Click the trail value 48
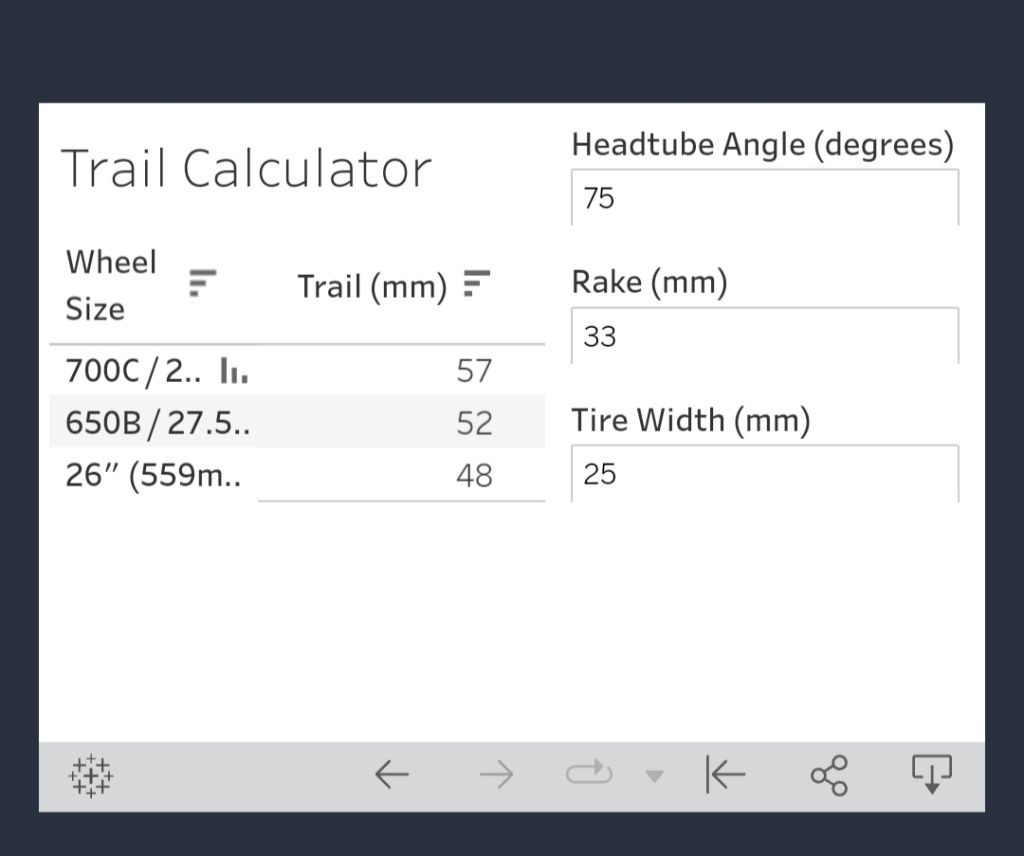The image size is (1024, 856). click(474, 475)
